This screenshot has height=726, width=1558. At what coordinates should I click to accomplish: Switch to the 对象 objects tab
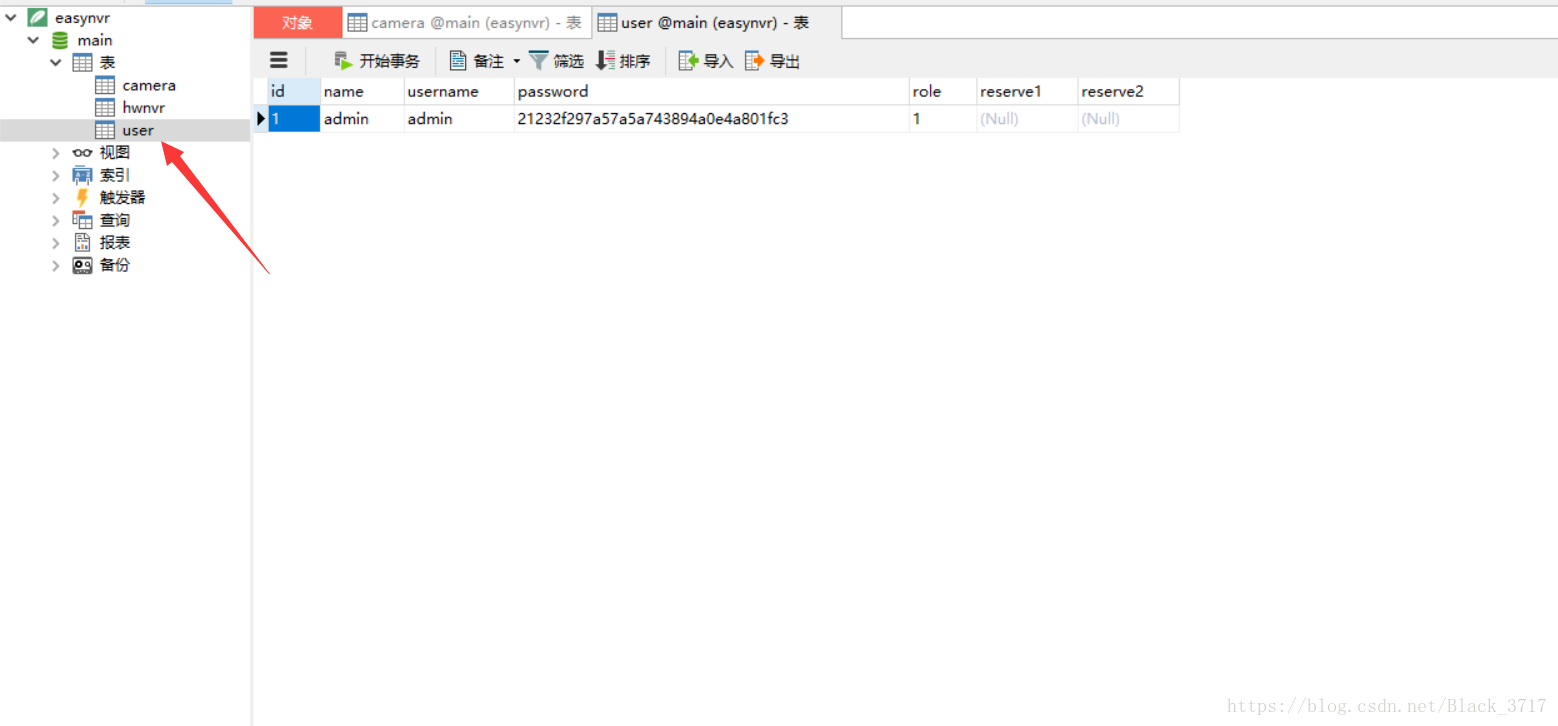tap(297, 22)
